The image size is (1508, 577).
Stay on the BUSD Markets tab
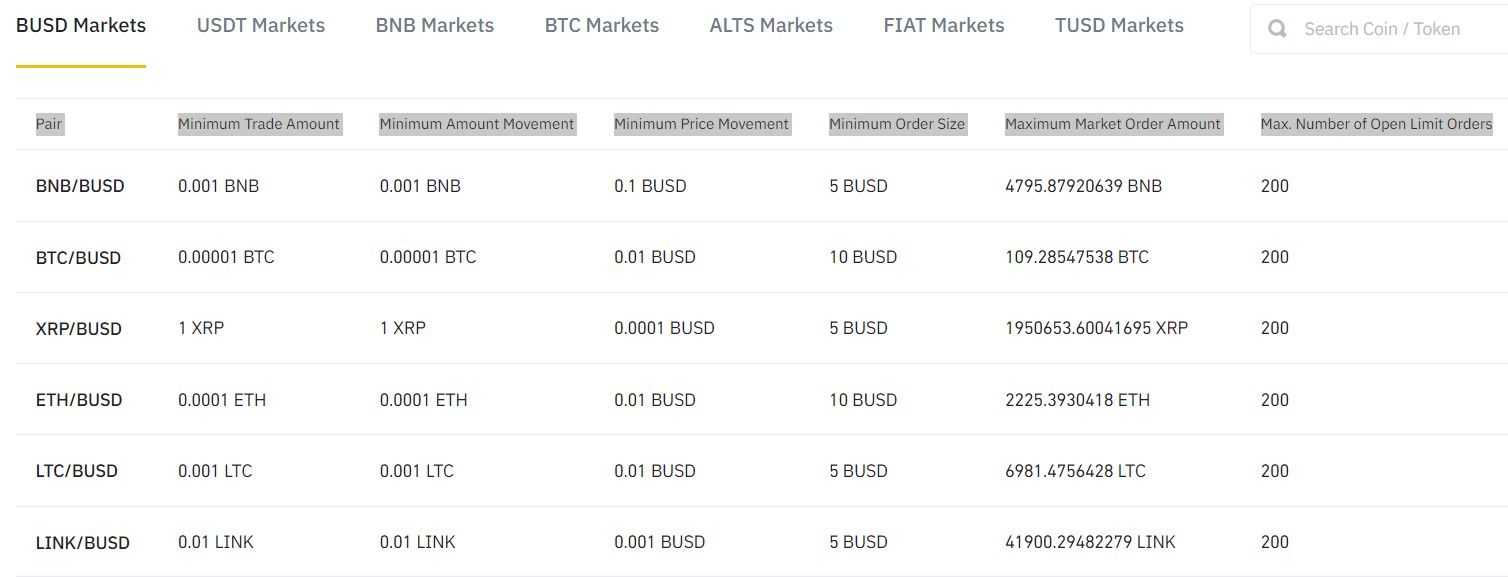point(80,25)
